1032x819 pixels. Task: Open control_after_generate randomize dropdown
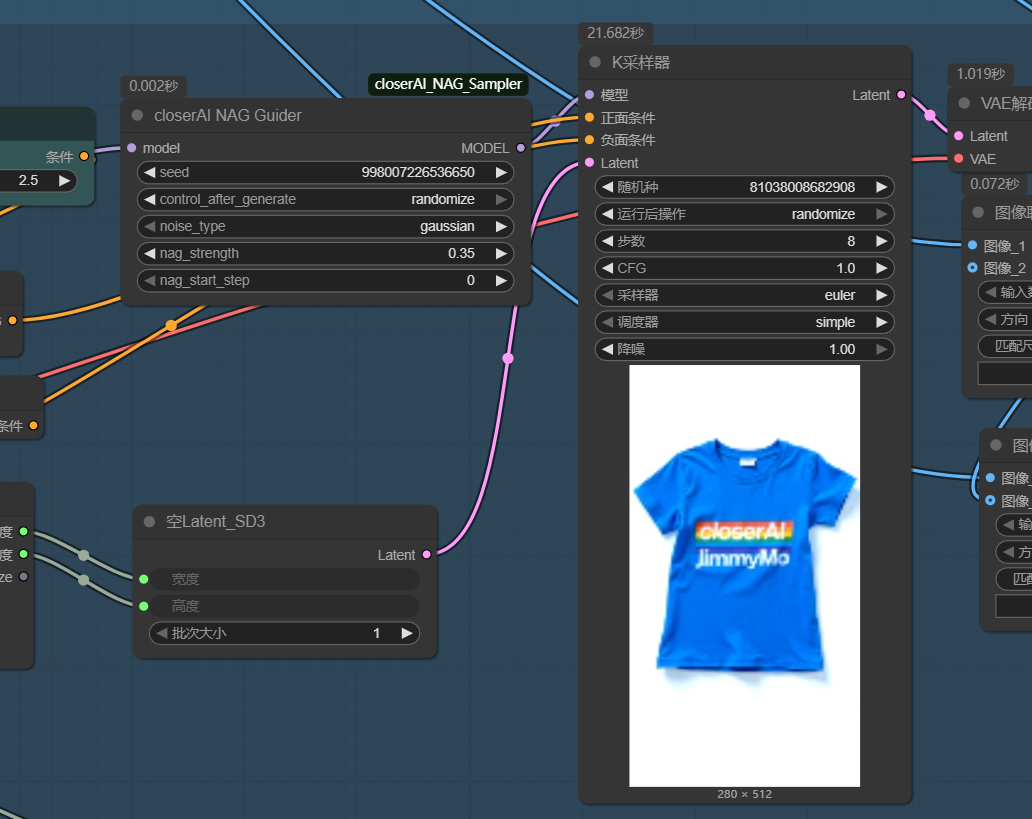click(x=325, y=199)
